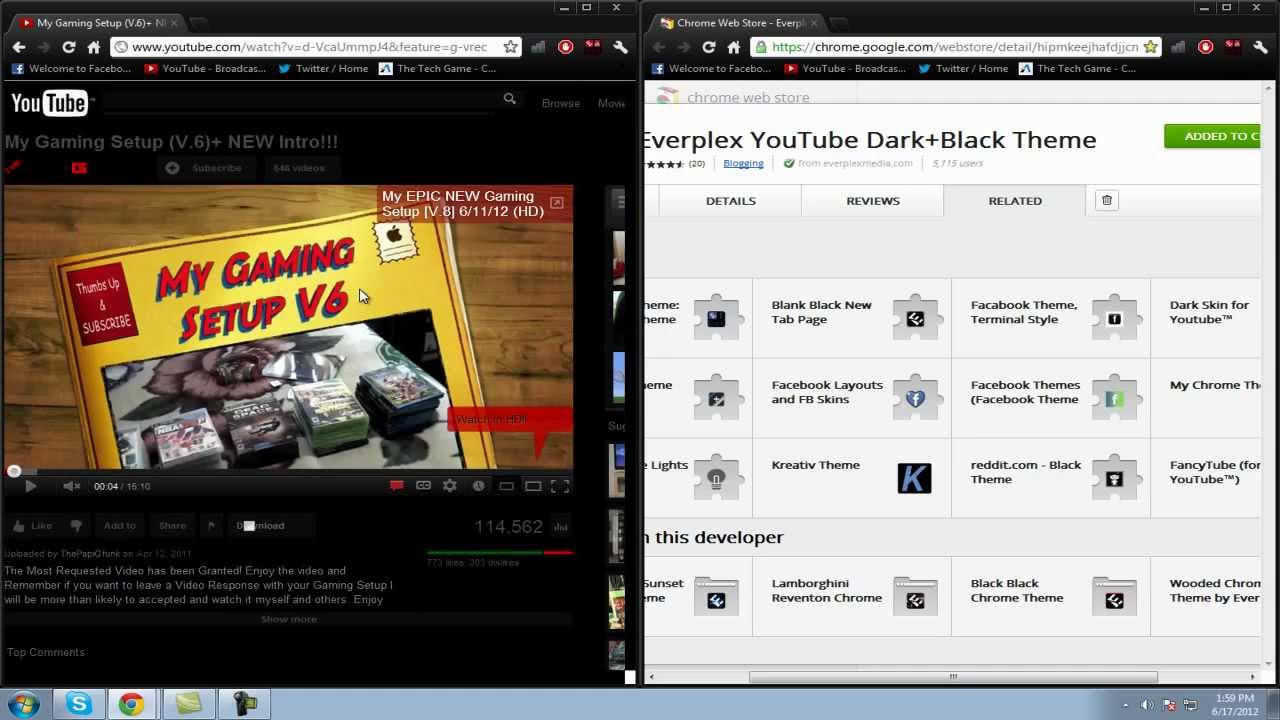Open the REVIEWS tab
The width and height of the screenshot is (1280, 720).
tap(873, 201)
